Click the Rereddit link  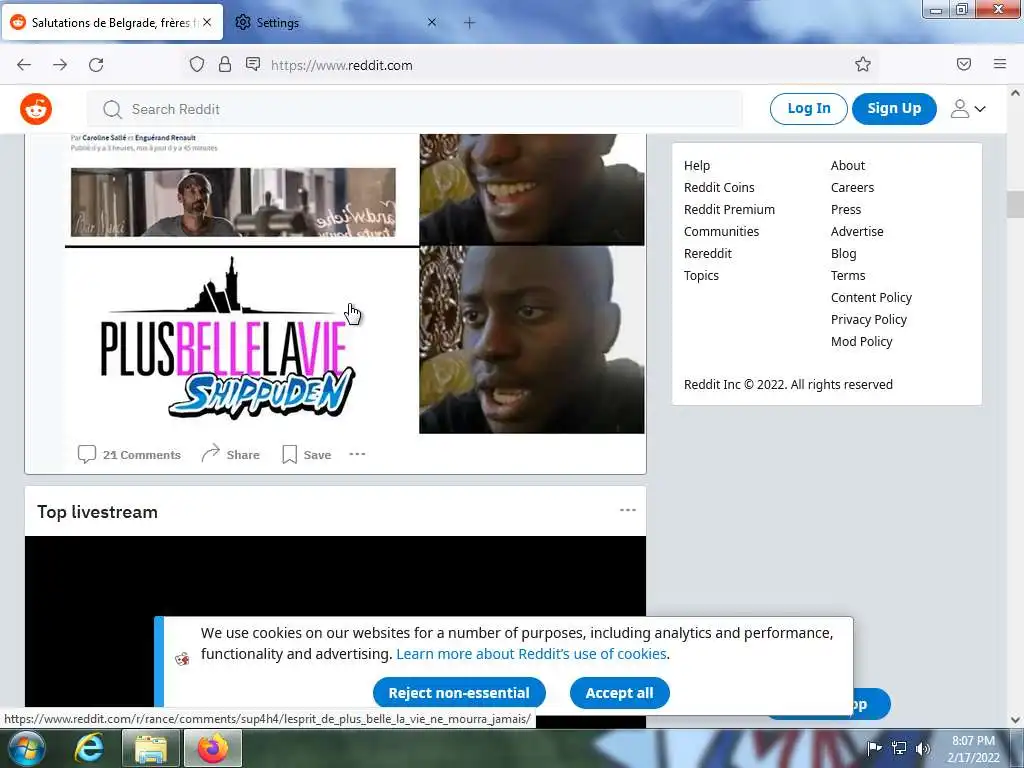(x=708, y=253)
